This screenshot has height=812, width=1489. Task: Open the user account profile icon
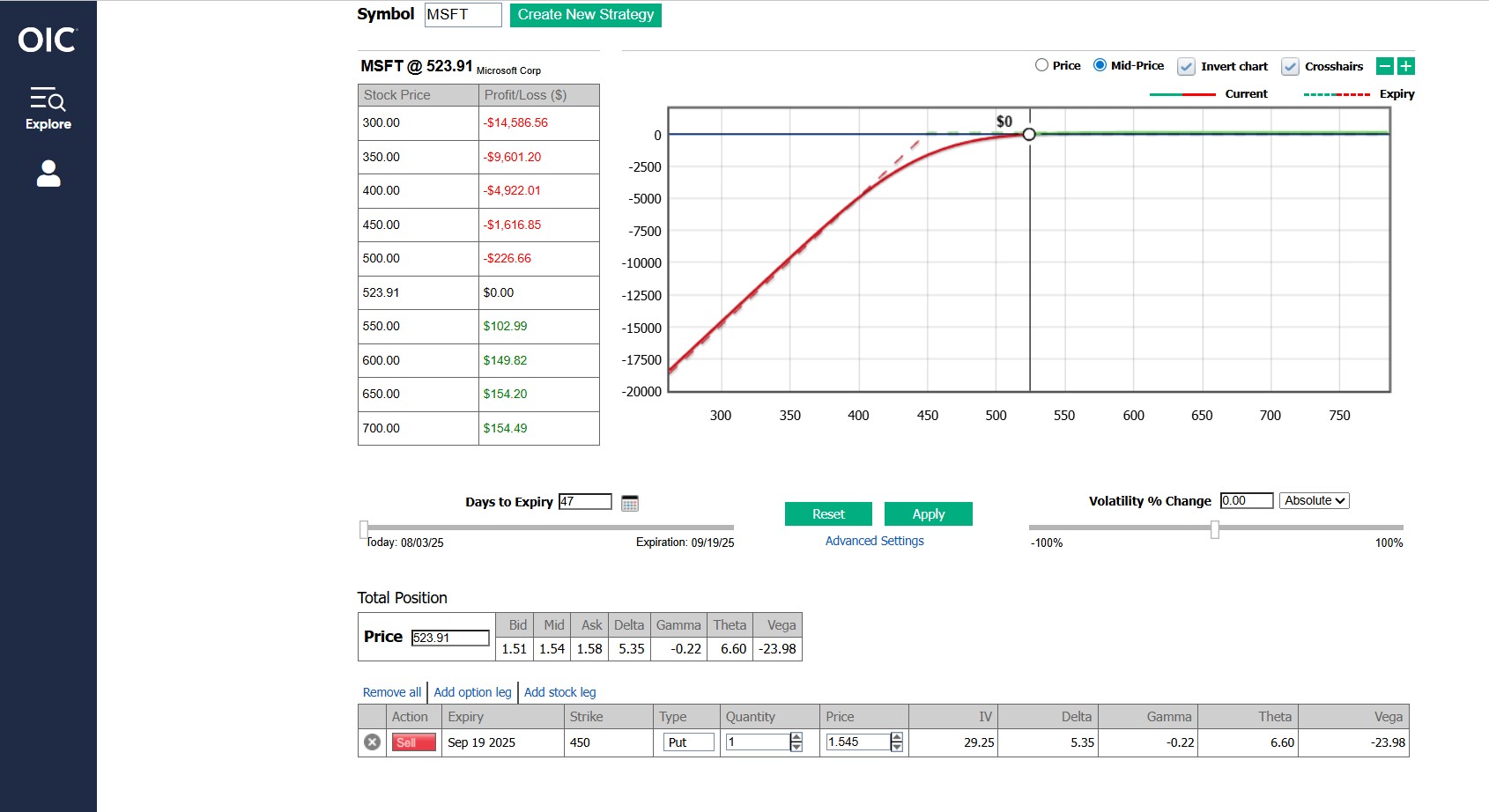pyautogui.click(x=48, y=173)
